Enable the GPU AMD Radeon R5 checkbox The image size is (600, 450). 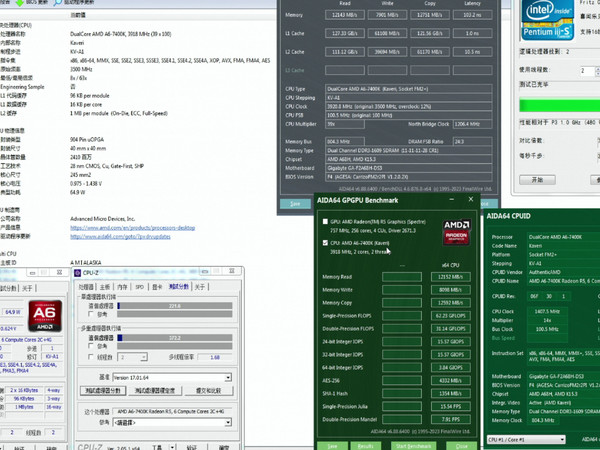(x=325, y=222)
